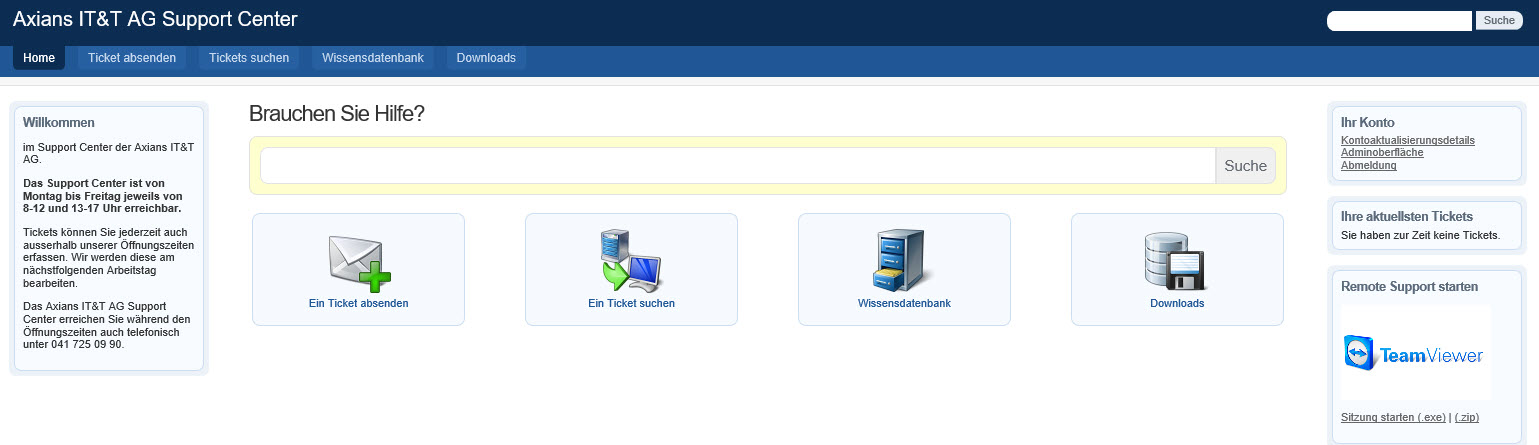Open the Adminoberfläche link
The width and height of the screenshot is (1539, 445).
point(1382,153)
